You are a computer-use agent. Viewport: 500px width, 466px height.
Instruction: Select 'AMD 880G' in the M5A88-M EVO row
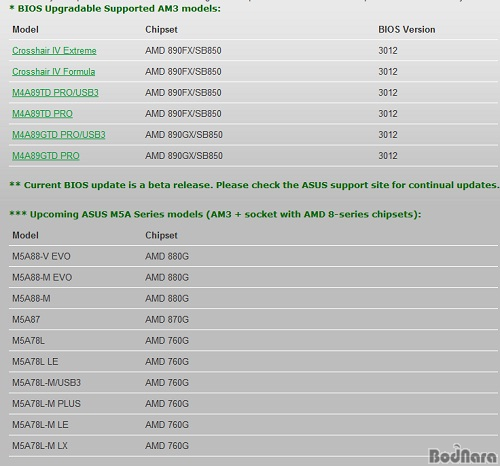[167, 277]
